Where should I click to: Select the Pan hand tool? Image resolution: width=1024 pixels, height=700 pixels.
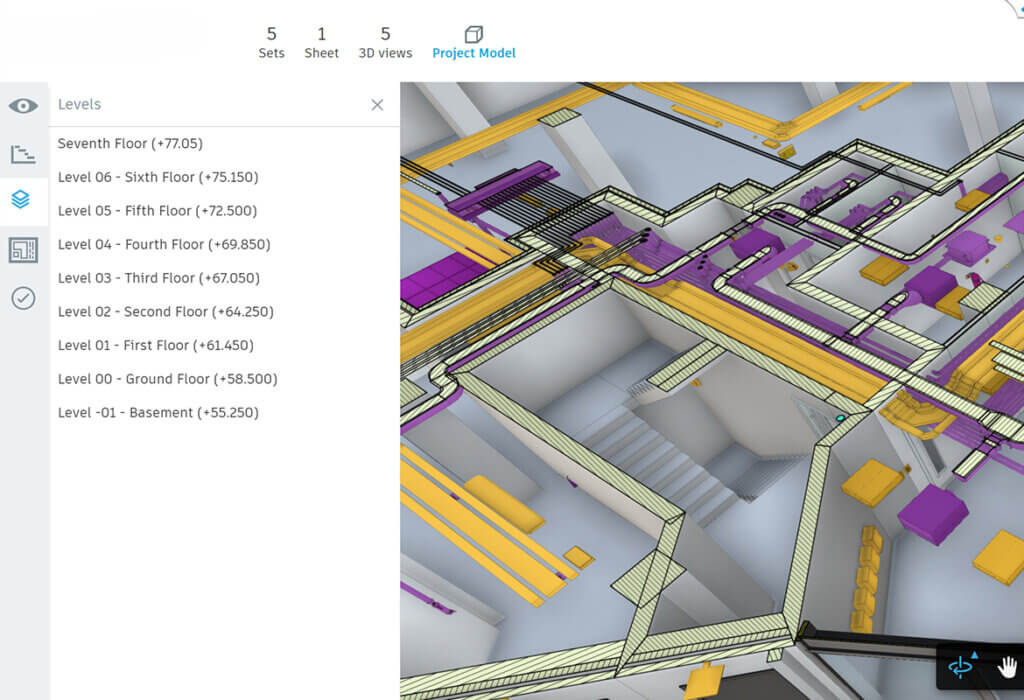click(x=1006, y=667)
